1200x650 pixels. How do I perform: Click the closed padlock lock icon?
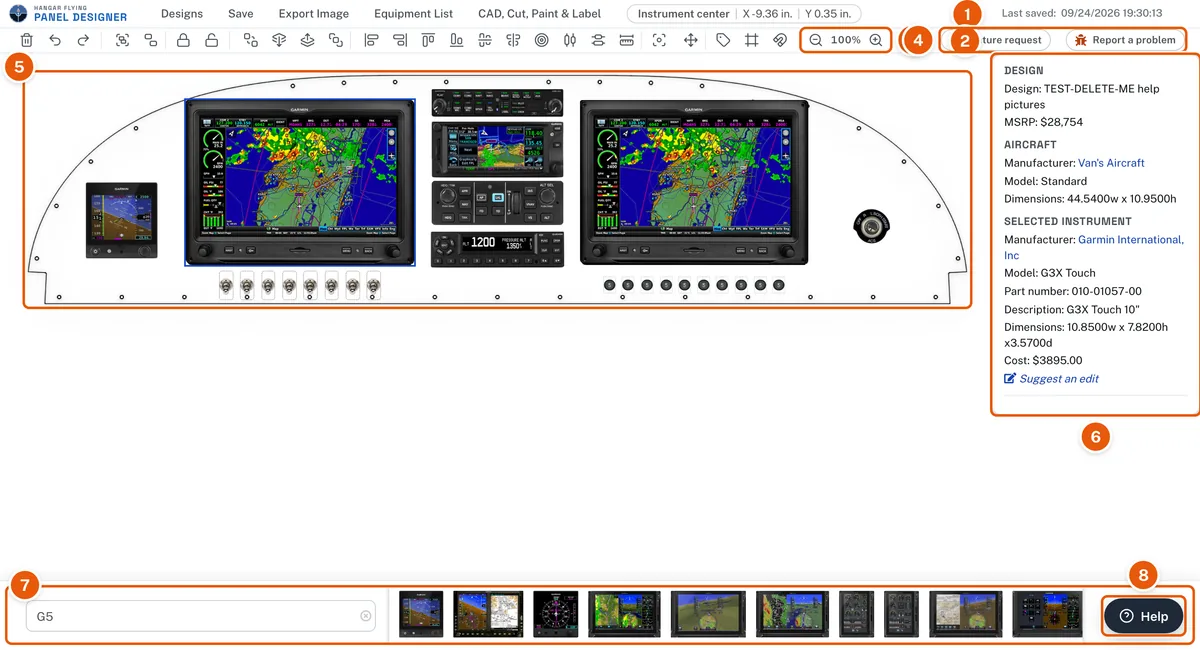[x=183, y=40]
